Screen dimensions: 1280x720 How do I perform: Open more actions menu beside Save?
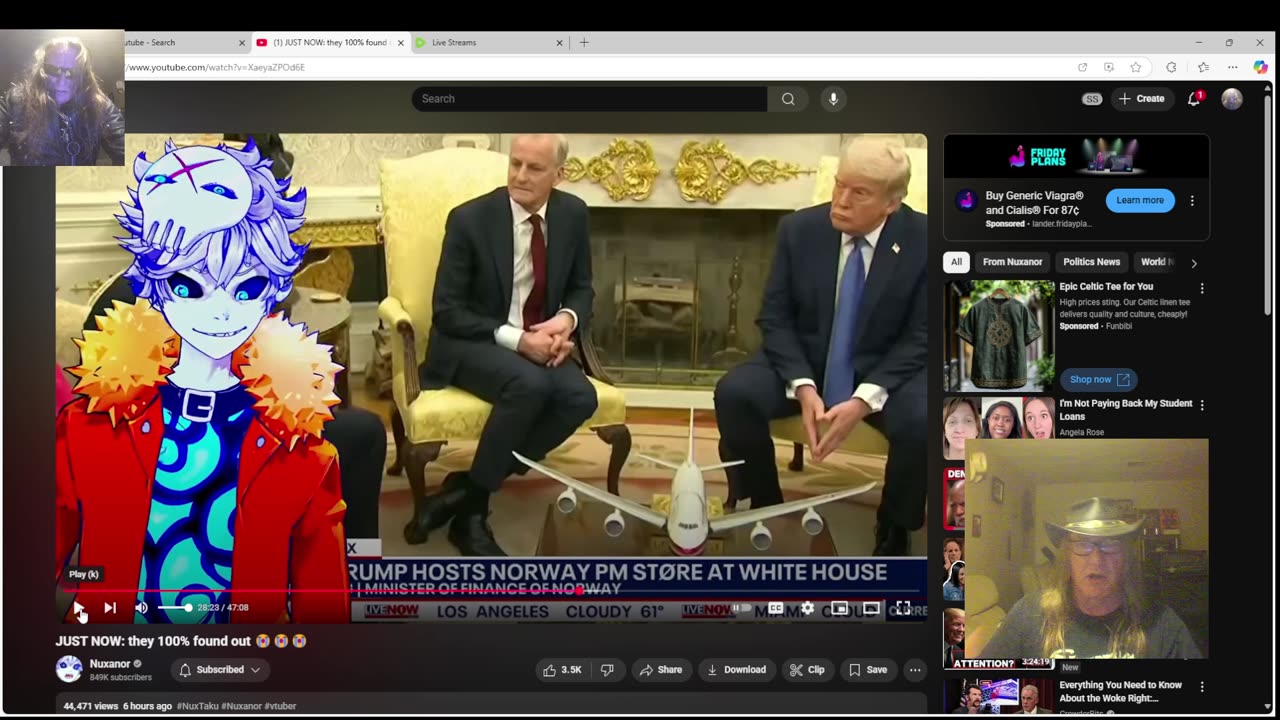point(914,670)
